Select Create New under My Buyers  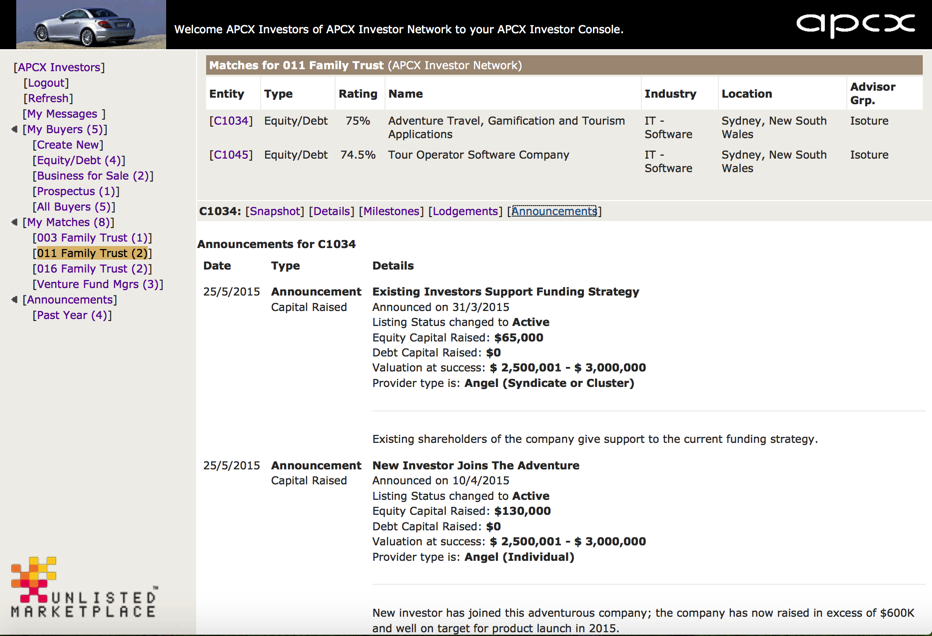click(x=68, y=145)
